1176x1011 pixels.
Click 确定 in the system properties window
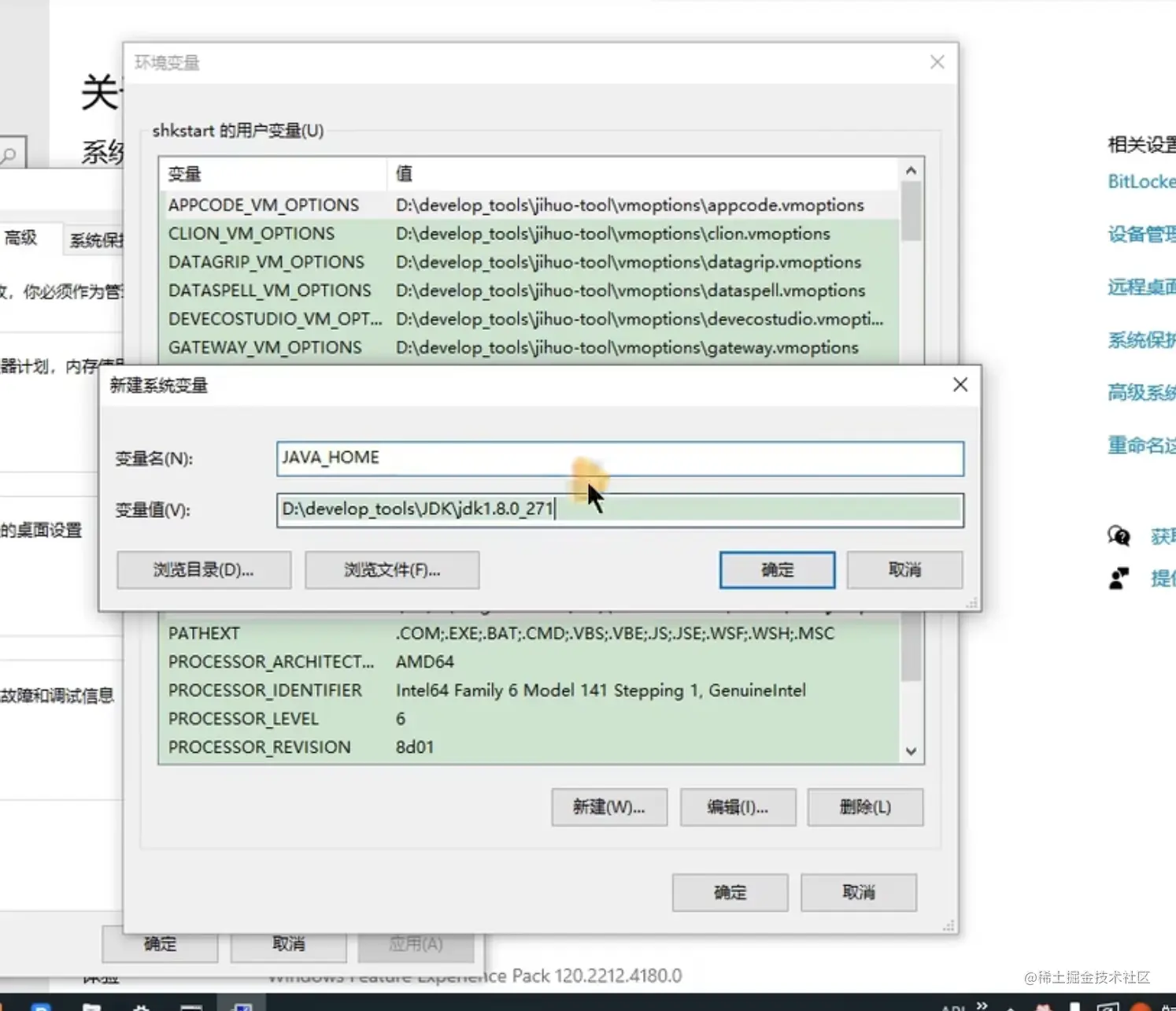(x=160, y=944)
